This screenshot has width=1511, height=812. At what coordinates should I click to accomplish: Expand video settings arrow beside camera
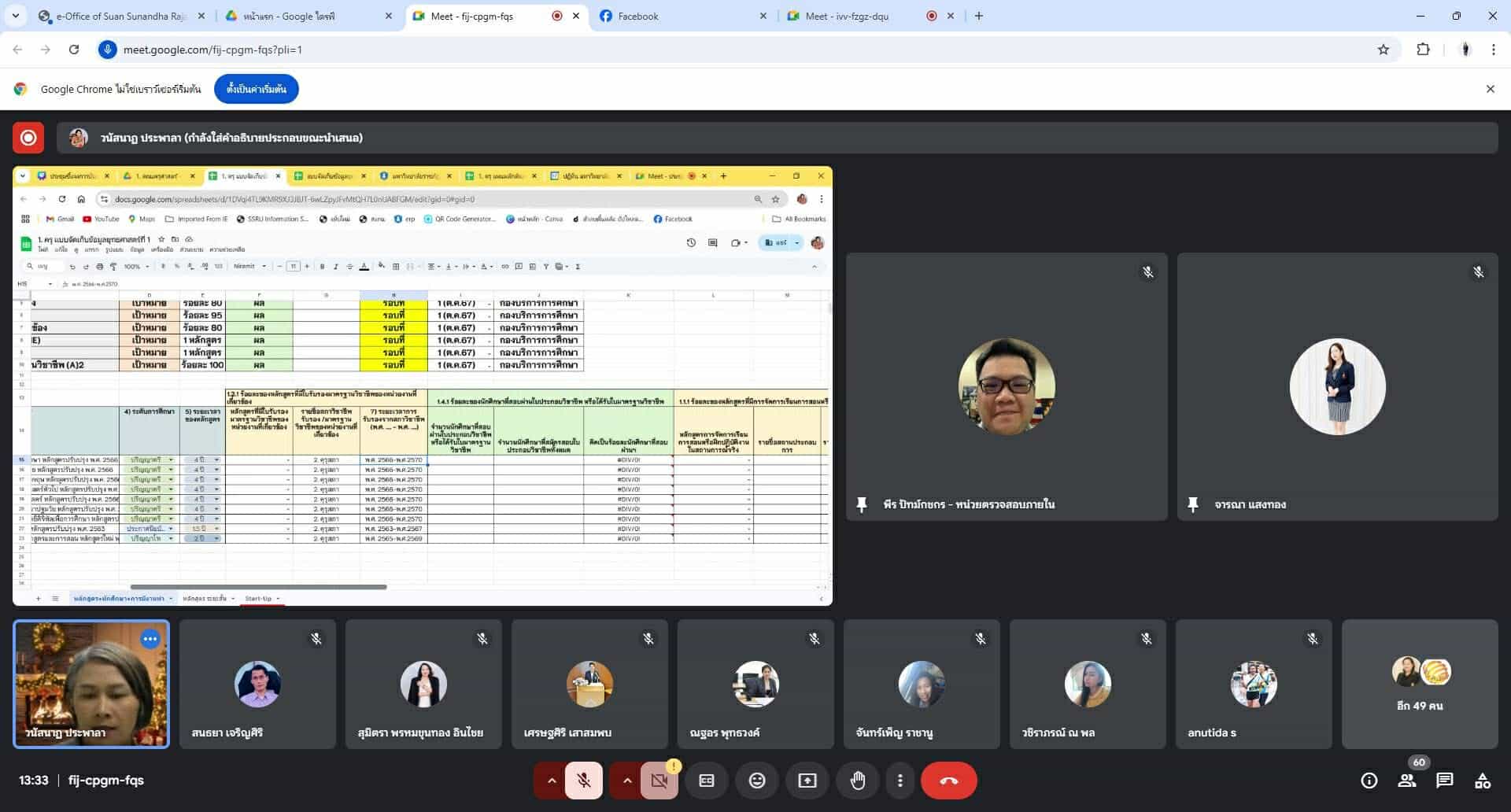(x=626, y=781)
